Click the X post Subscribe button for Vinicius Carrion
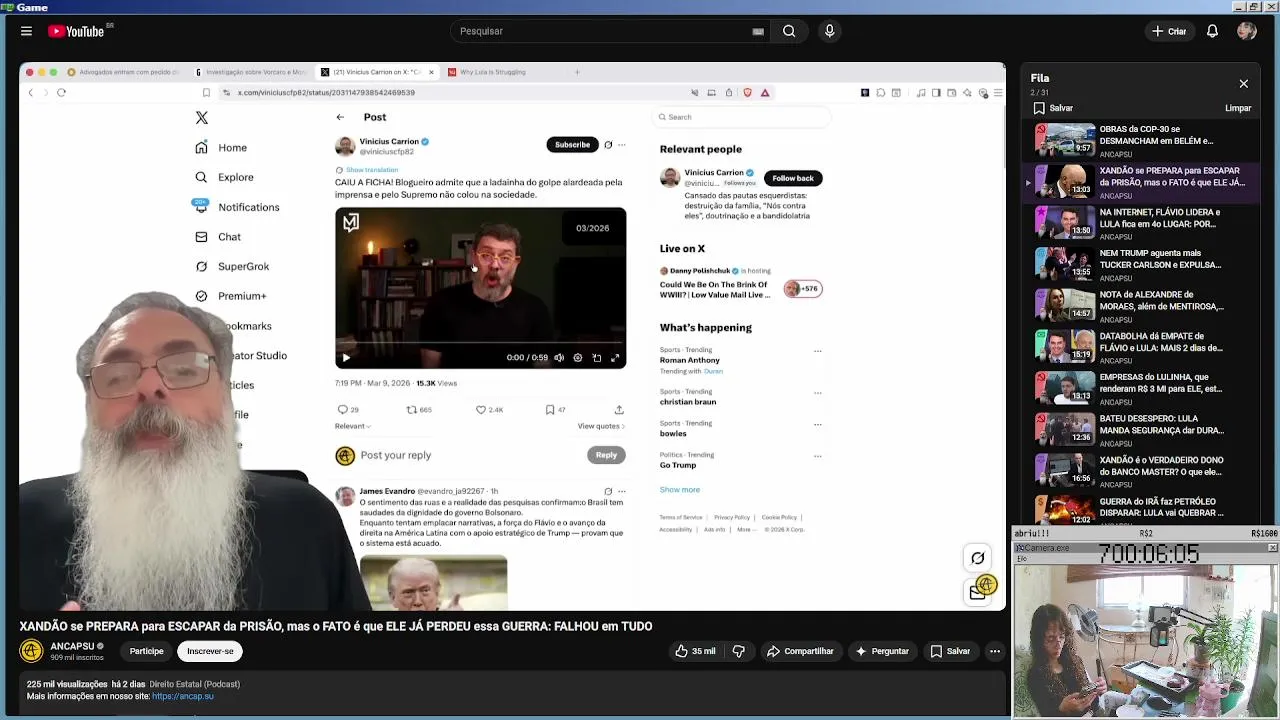1280x720 pixels. [572, 145]
